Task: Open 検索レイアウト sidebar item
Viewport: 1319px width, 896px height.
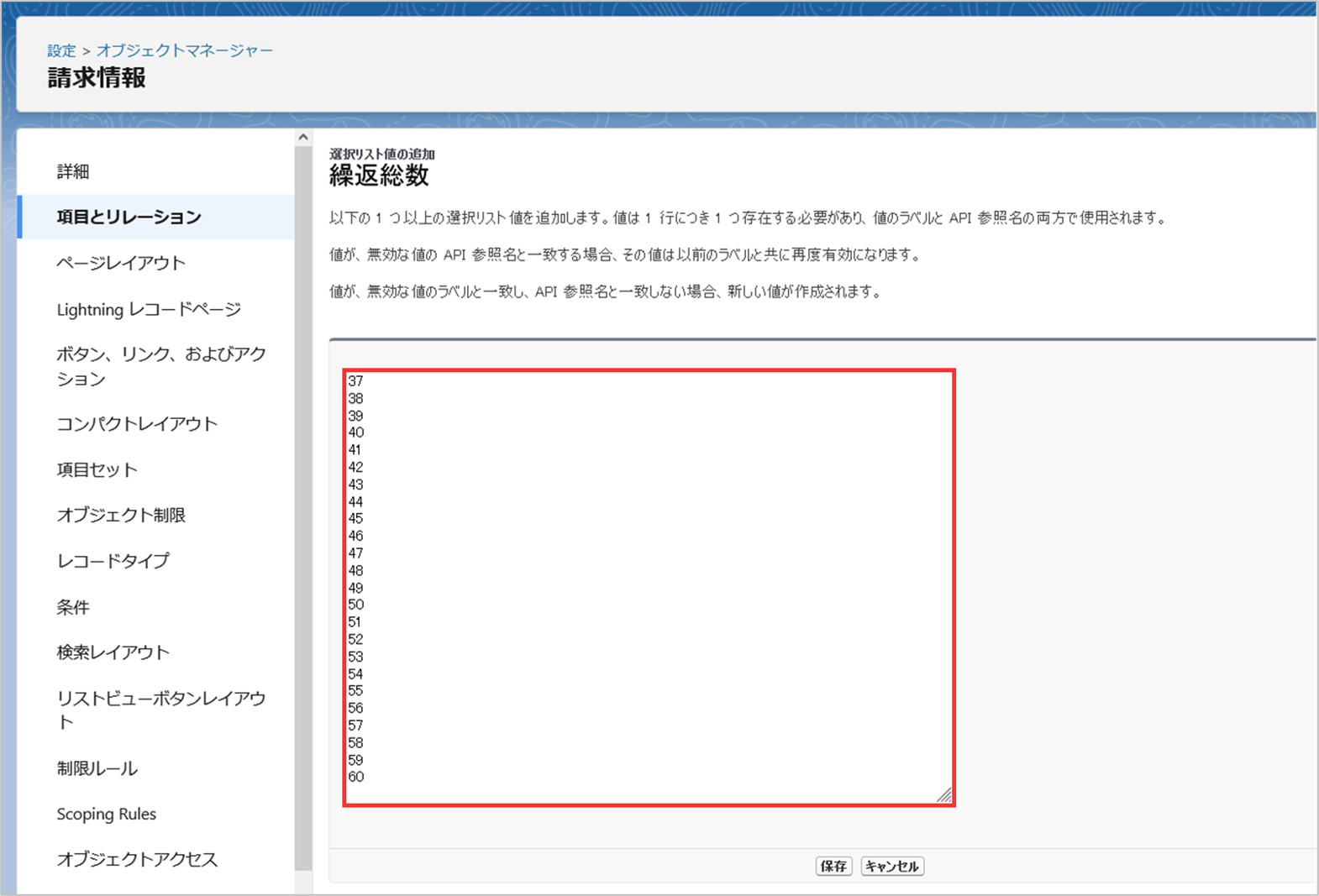Action: (x=113, y=652)
